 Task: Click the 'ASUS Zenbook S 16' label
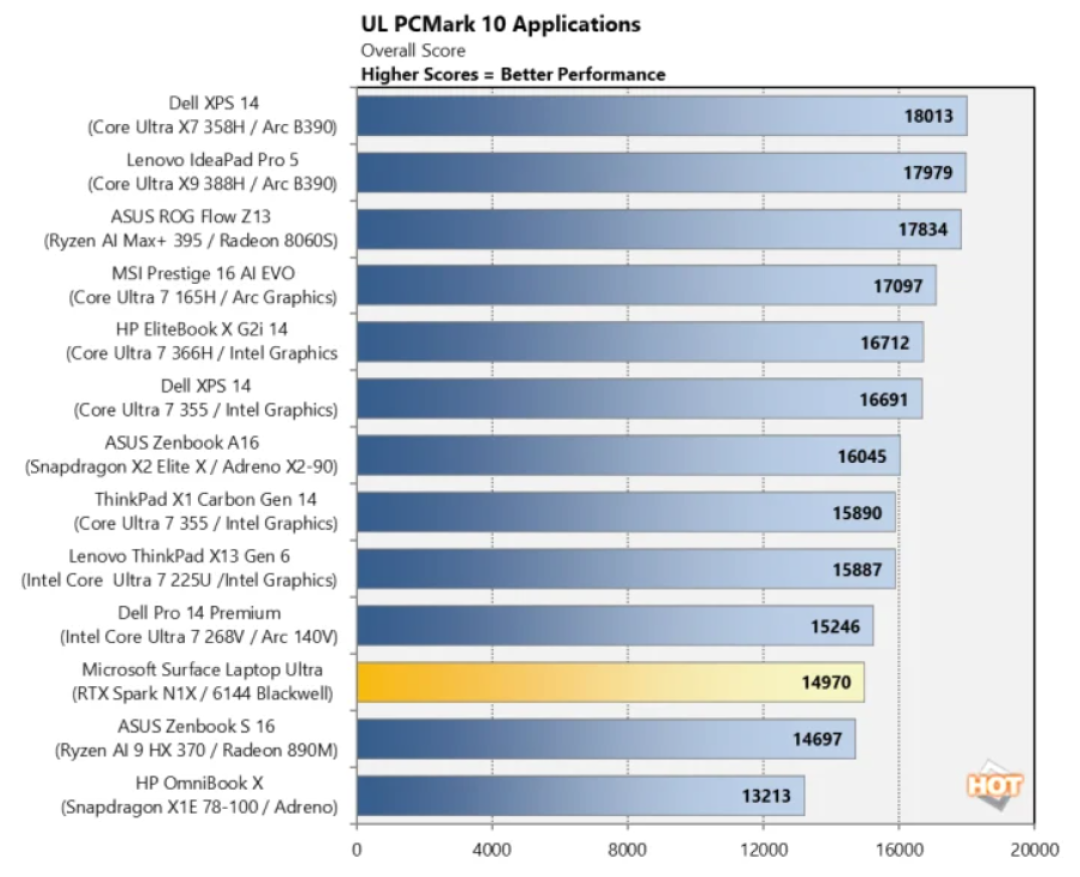pyautogui.click(x=196, y=726)
